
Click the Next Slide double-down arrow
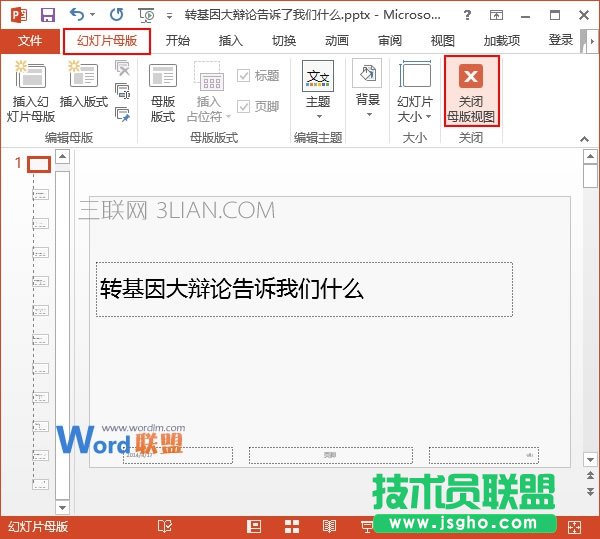[590, 491]
